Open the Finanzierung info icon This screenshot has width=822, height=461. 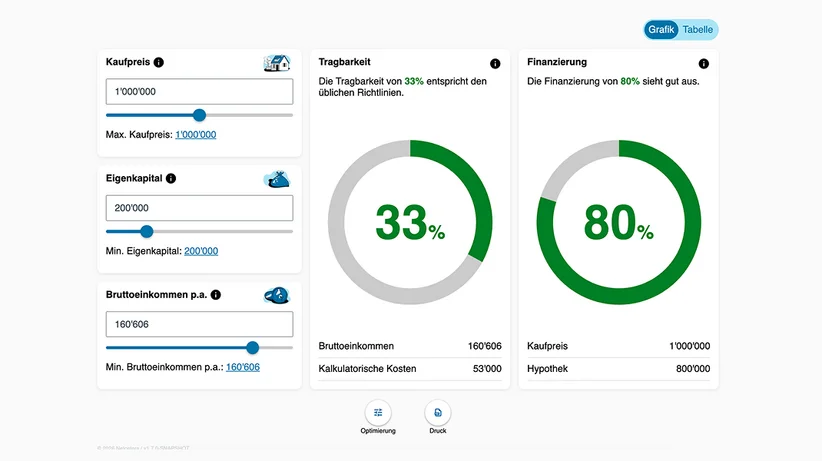704,64
